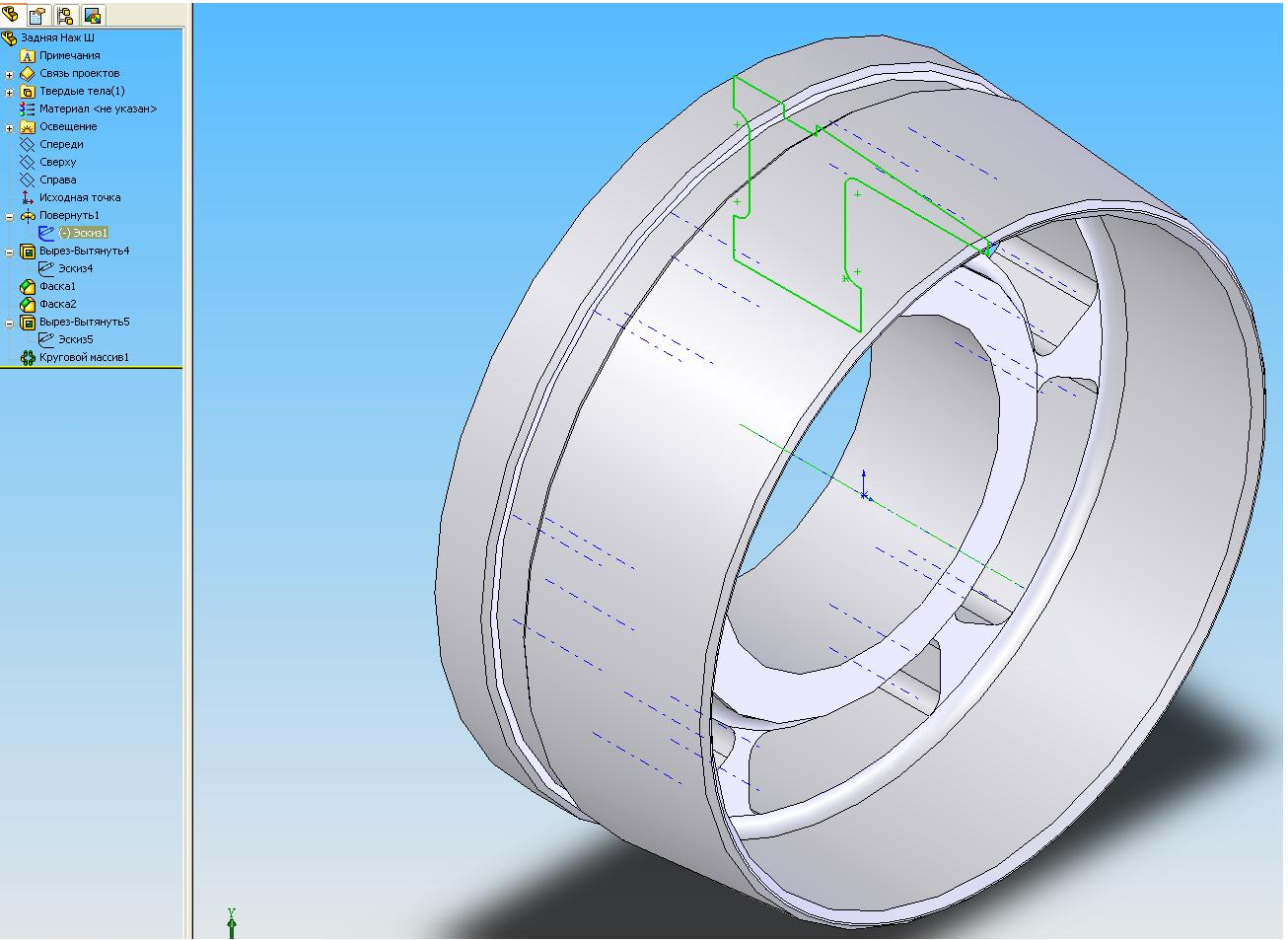Screen dimensions: 1288x940
Task: Click the Эскиз5 sketch icon
Action: [x=46, y=339]
